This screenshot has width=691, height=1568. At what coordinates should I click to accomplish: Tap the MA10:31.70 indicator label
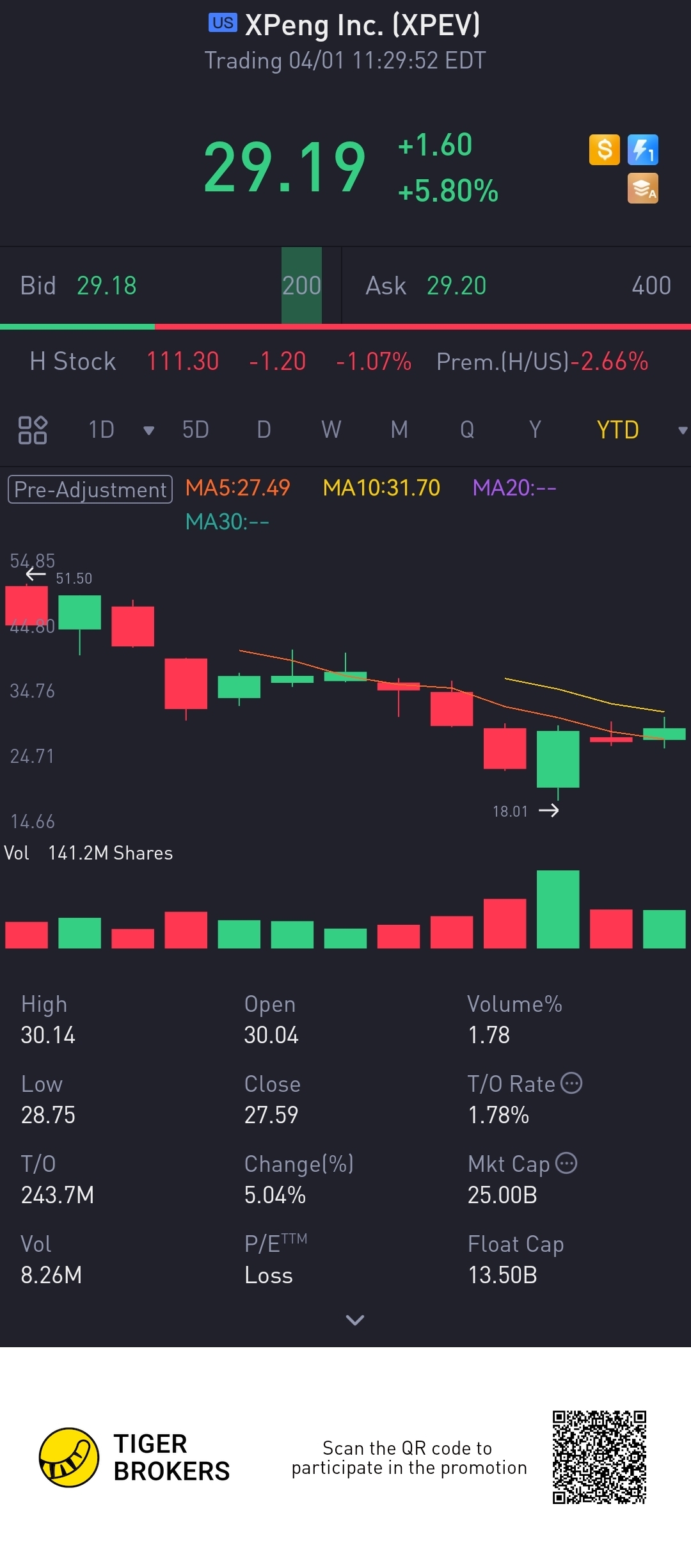pos(381,488)
